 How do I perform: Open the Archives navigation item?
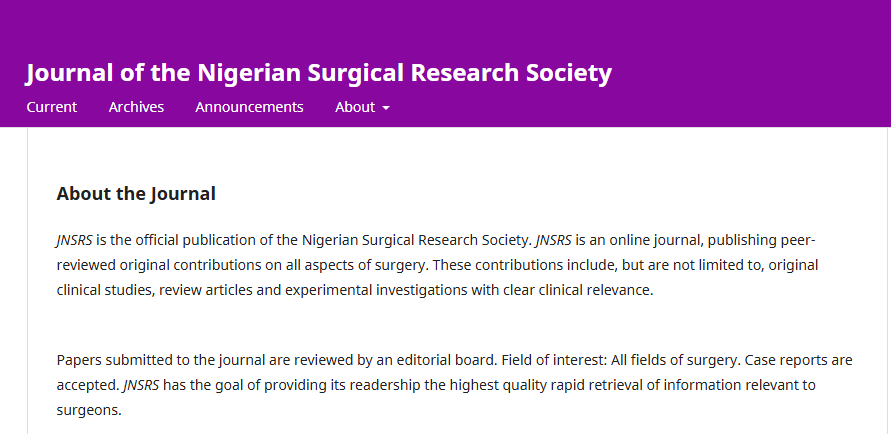click(136, 107)
